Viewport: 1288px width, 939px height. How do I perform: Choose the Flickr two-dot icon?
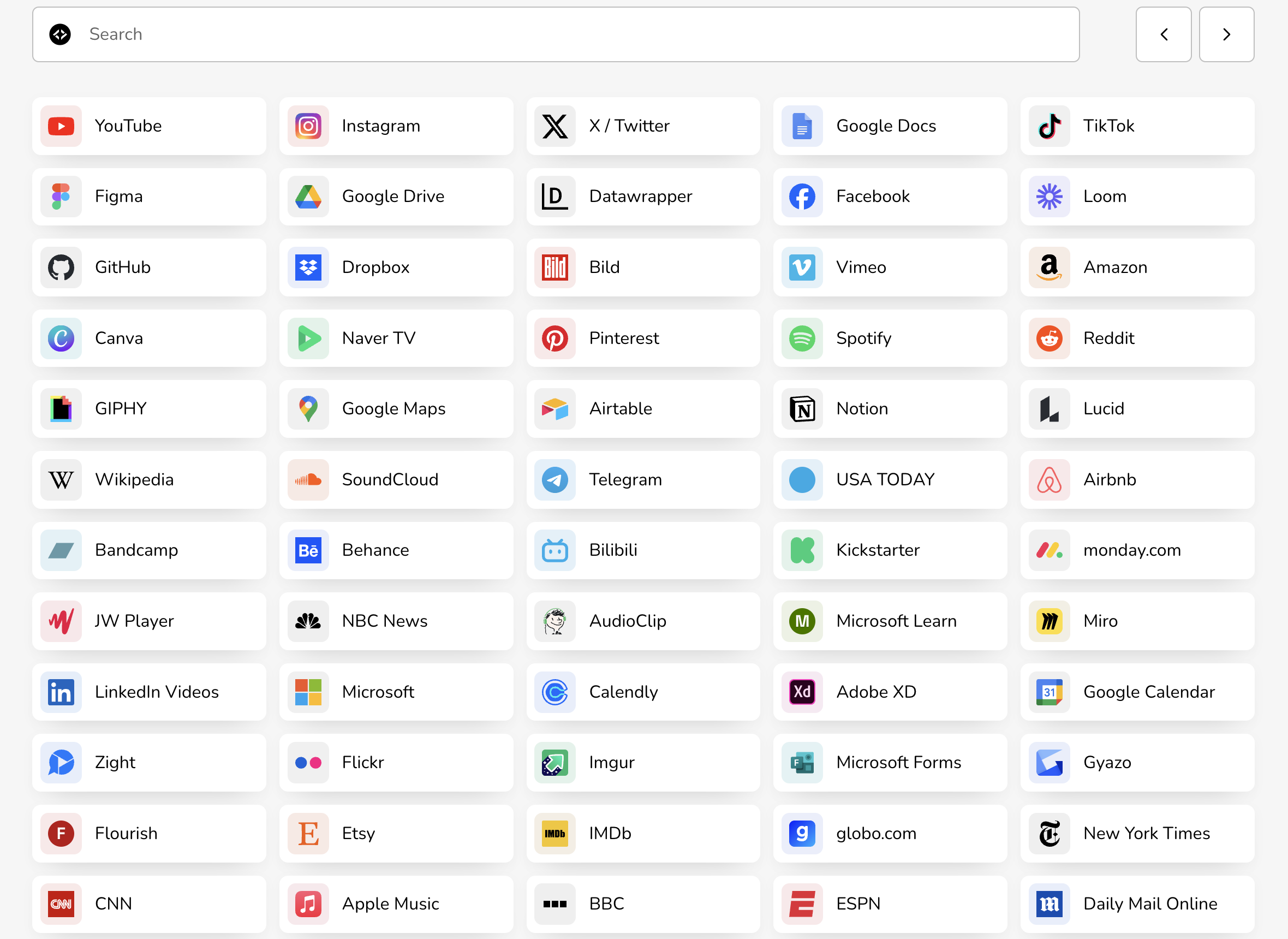pos(308,763)
